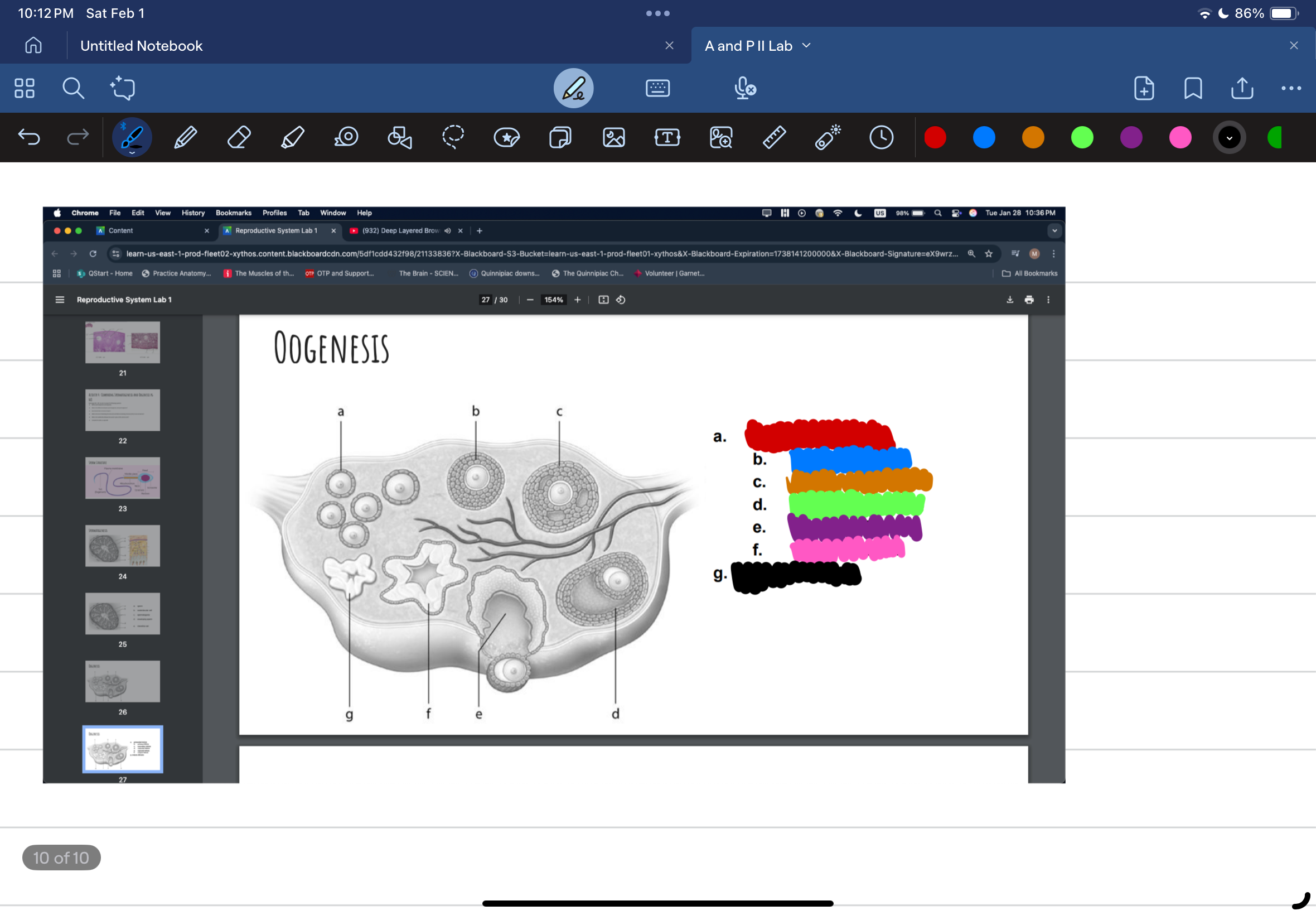Select the blue pen/highlighter tool

pyautogui.click(x=984, y=137)
